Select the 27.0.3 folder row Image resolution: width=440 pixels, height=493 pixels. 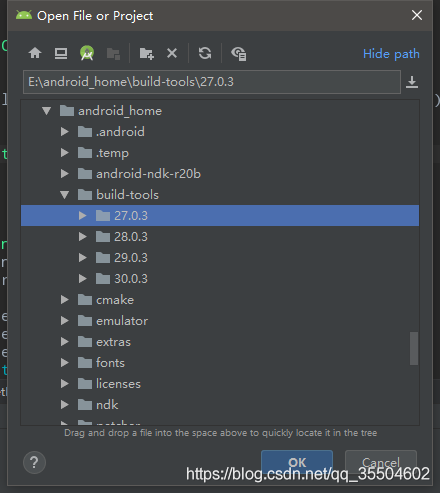(220, 216)
